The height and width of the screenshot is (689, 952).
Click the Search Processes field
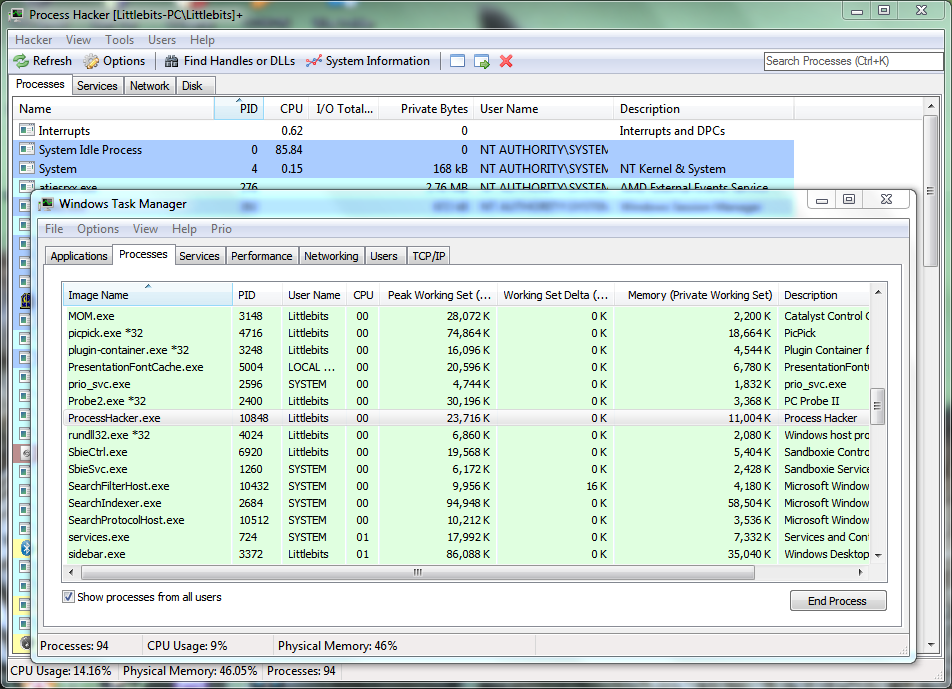pyautogui.click(x=852, y=61)
